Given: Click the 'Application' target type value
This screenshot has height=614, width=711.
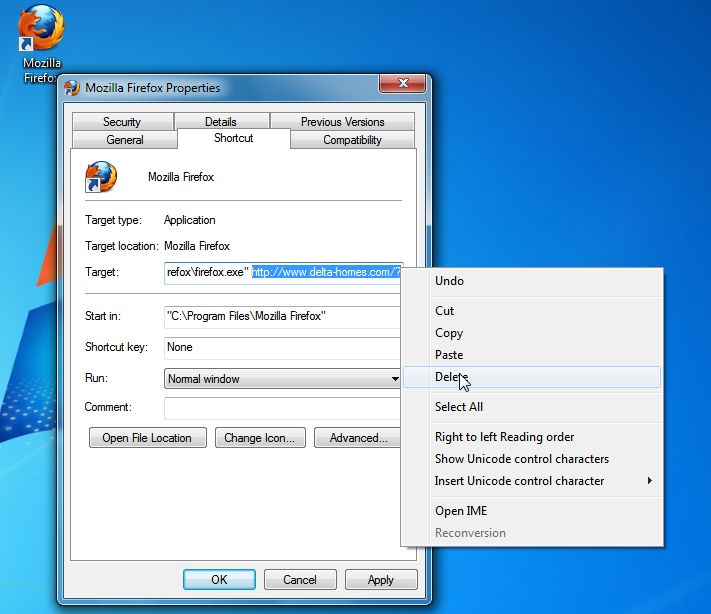Looking at the screenshot, I should (x=190, y=220).
